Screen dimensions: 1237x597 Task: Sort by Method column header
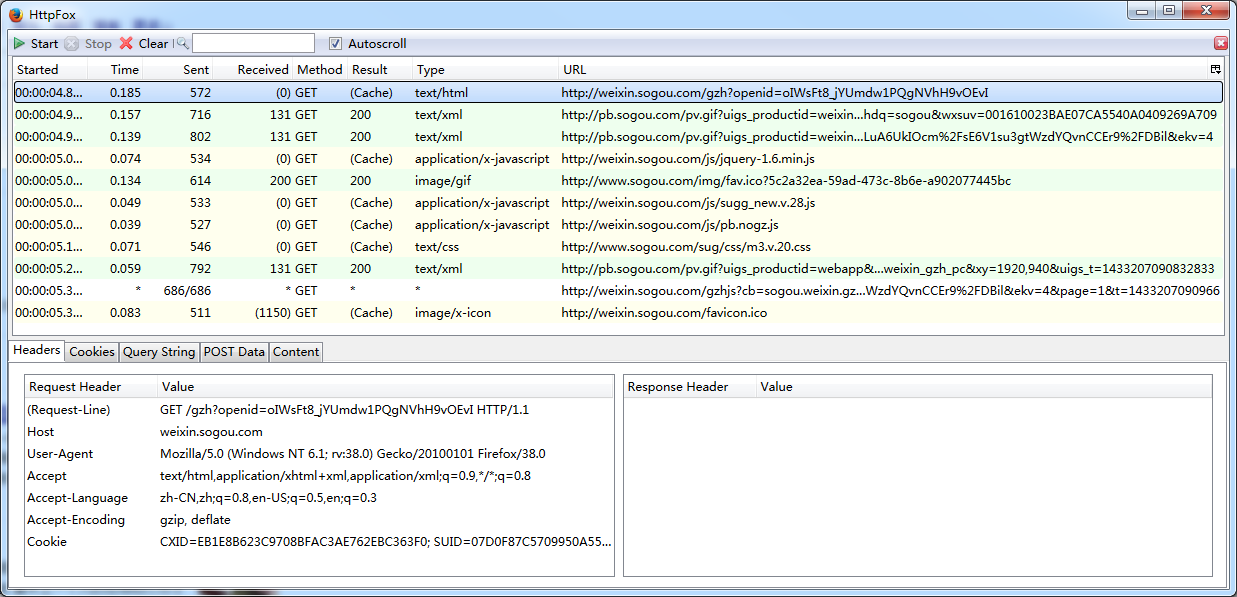point(319,70)
